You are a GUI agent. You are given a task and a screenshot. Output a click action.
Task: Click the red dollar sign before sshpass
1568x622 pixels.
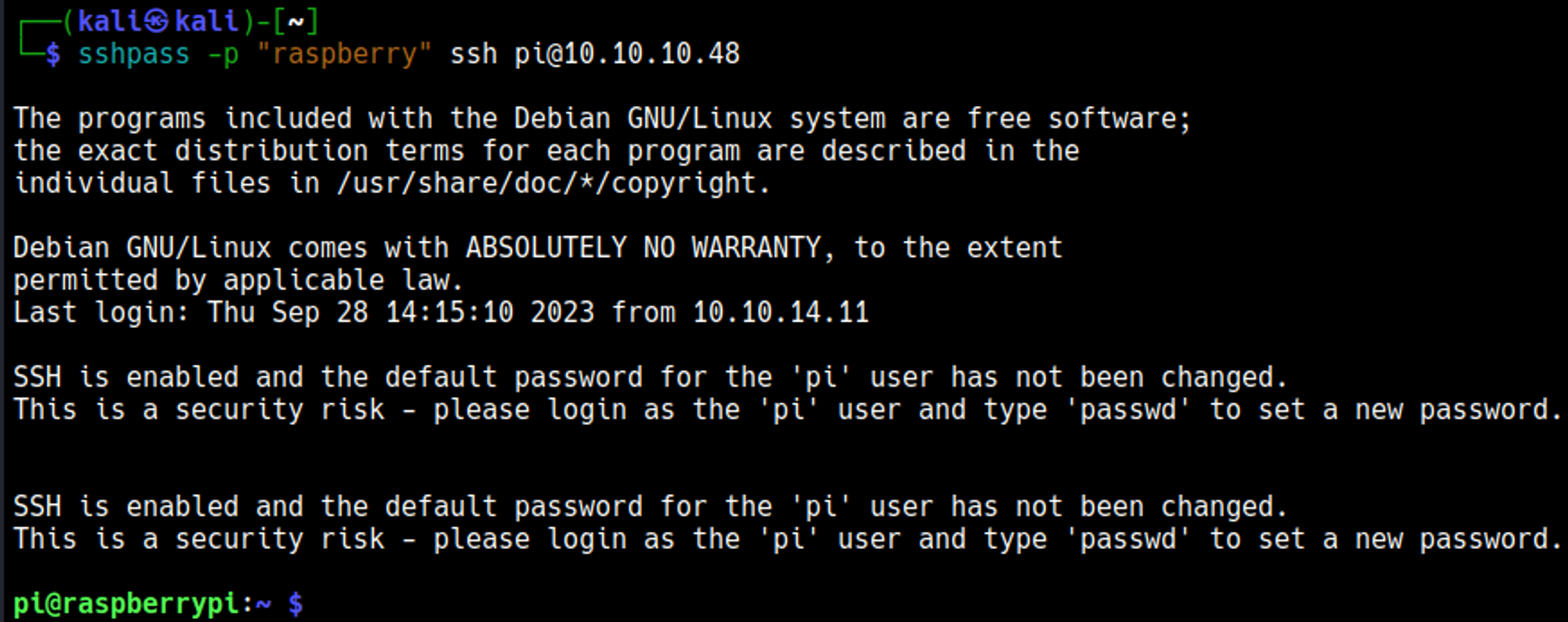point(53,54)
